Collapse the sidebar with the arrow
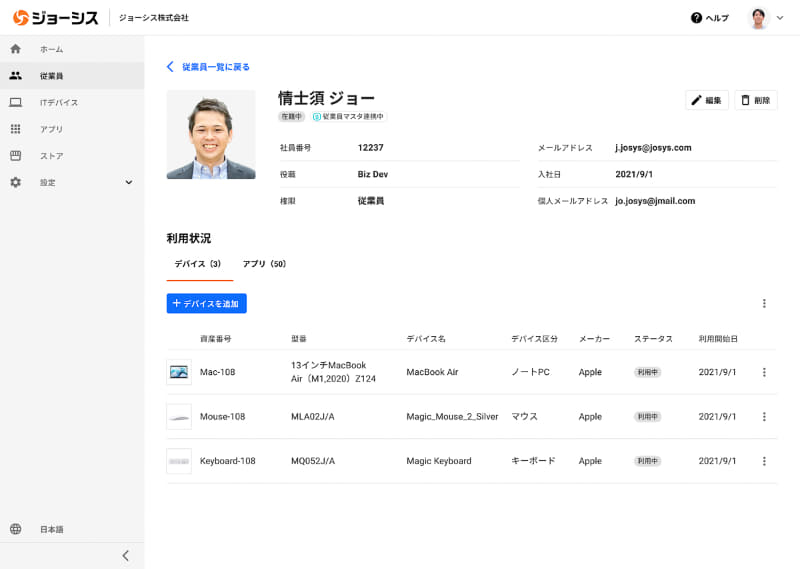Viewport: 800px width, 569px height. (126, 555)
